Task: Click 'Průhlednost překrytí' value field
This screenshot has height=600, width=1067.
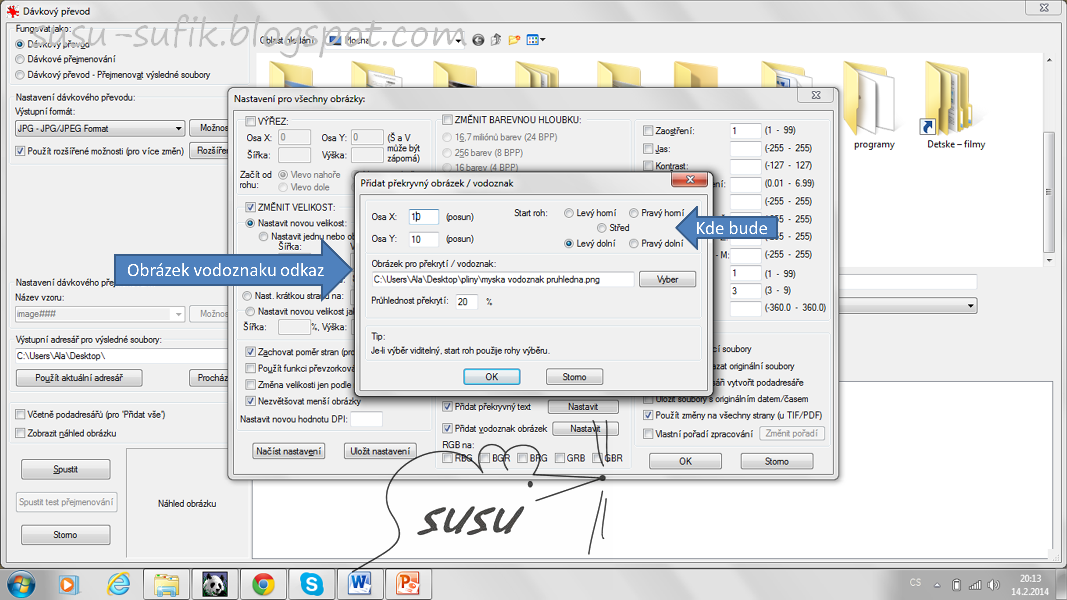Action: [x=466, y=301]
